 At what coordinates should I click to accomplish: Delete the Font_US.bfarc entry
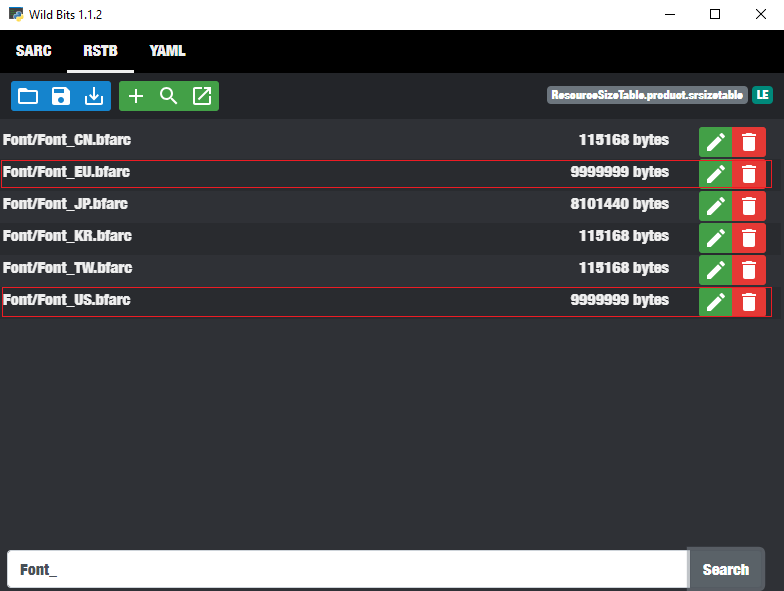[748, 302]
